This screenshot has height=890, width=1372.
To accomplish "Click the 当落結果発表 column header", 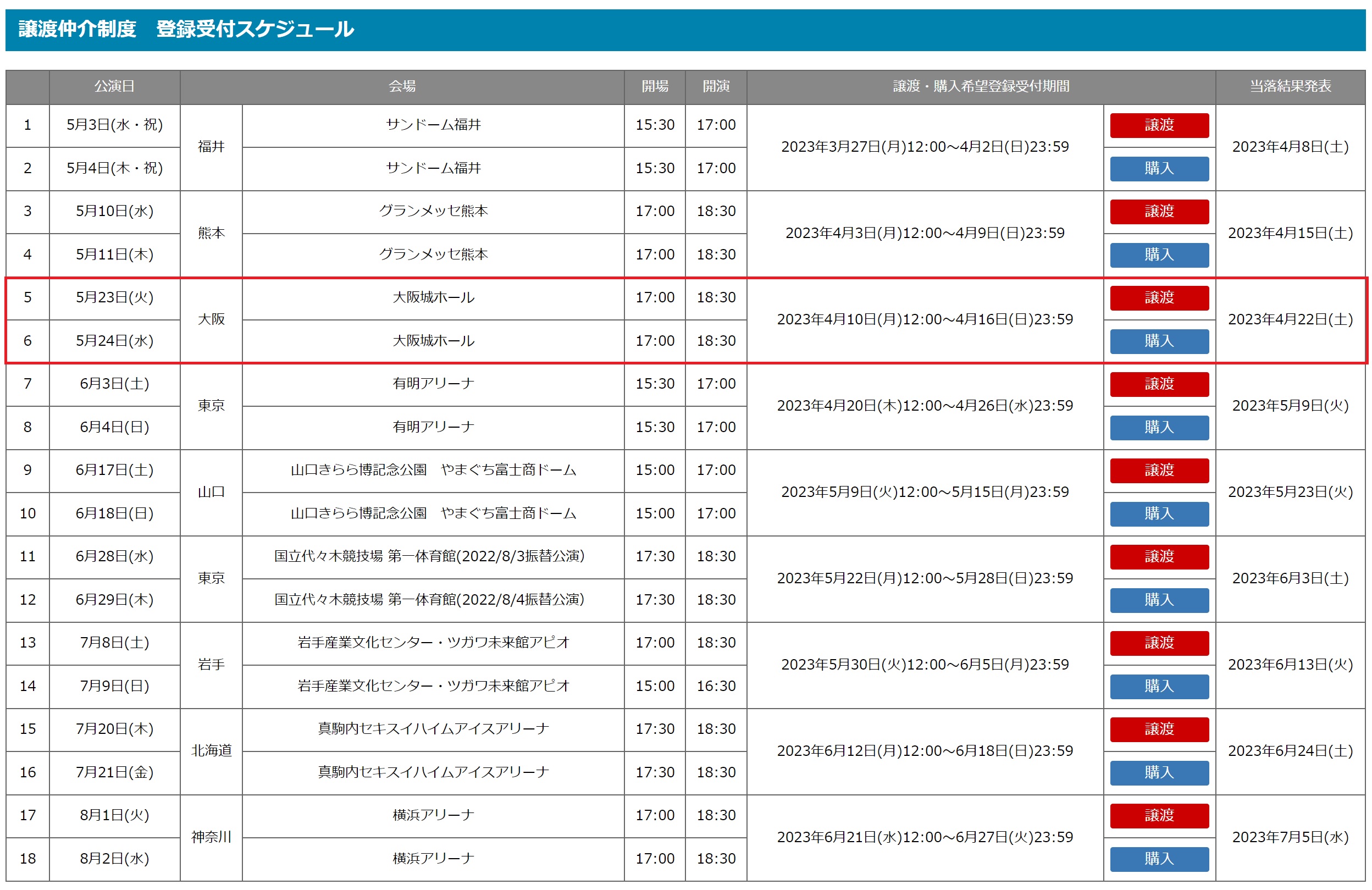I will (x=1290, y=86).
